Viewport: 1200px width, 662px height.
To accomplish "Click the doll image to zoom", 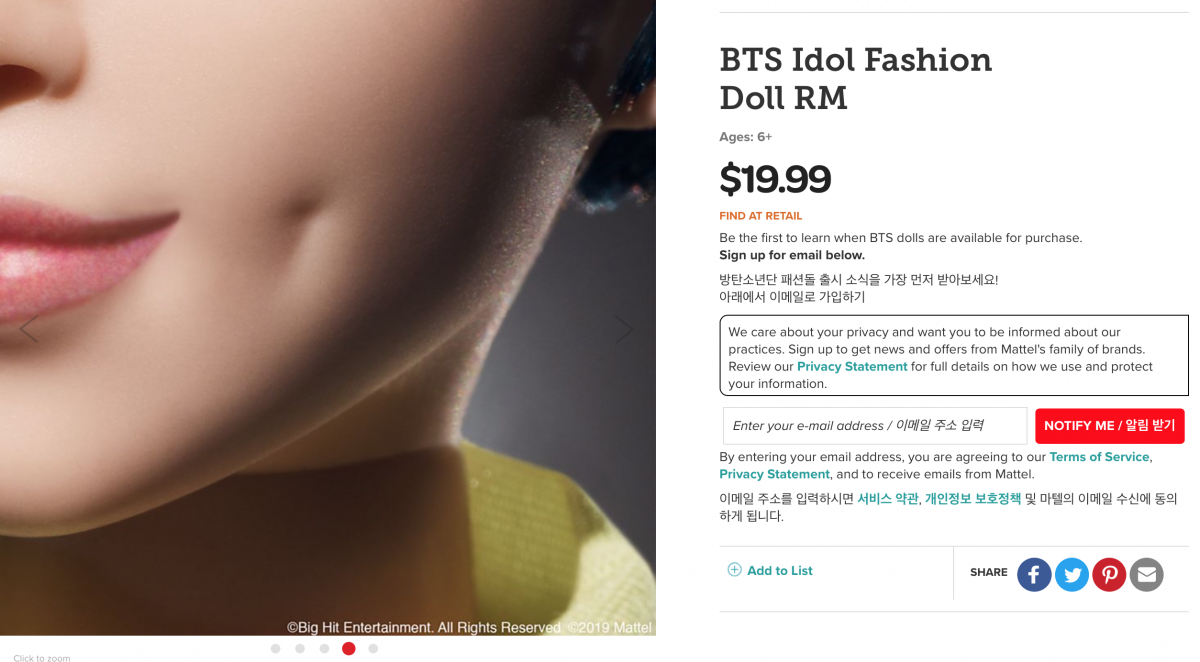I will pyautogui.click(x=327, y=300).
